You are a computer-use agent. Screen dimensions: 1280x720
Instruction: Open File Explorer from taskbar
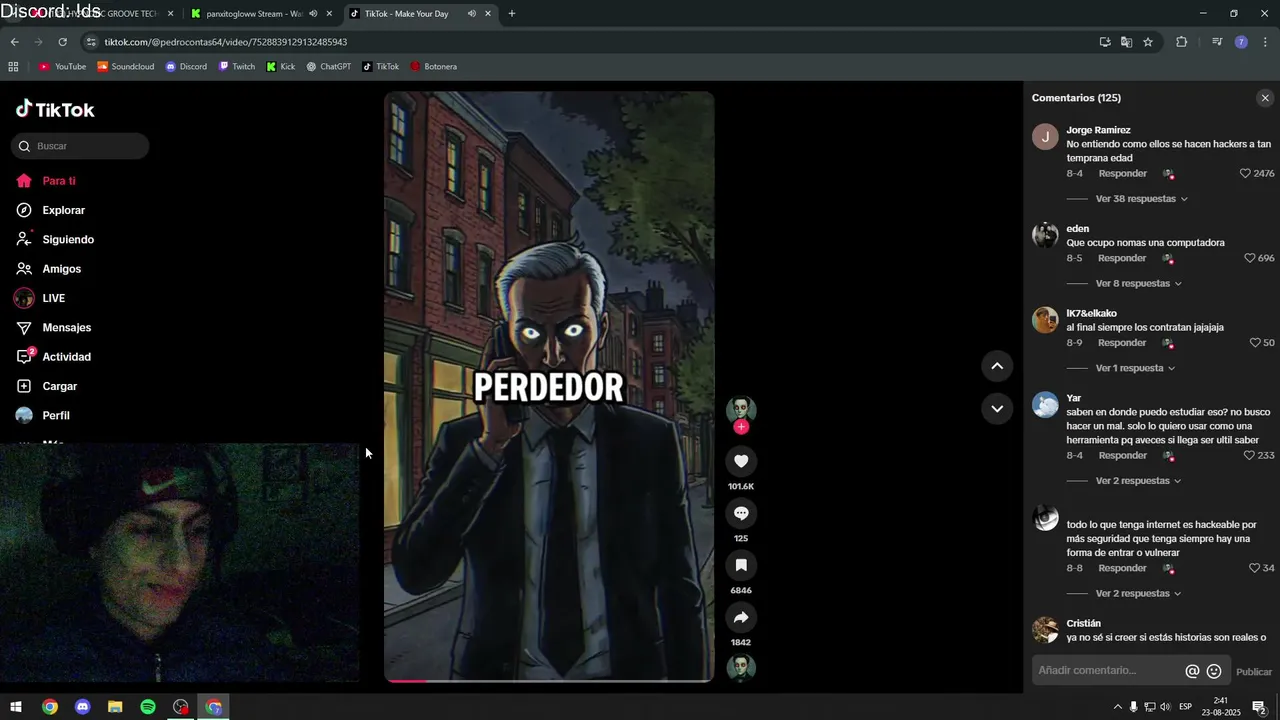[115, 707]
